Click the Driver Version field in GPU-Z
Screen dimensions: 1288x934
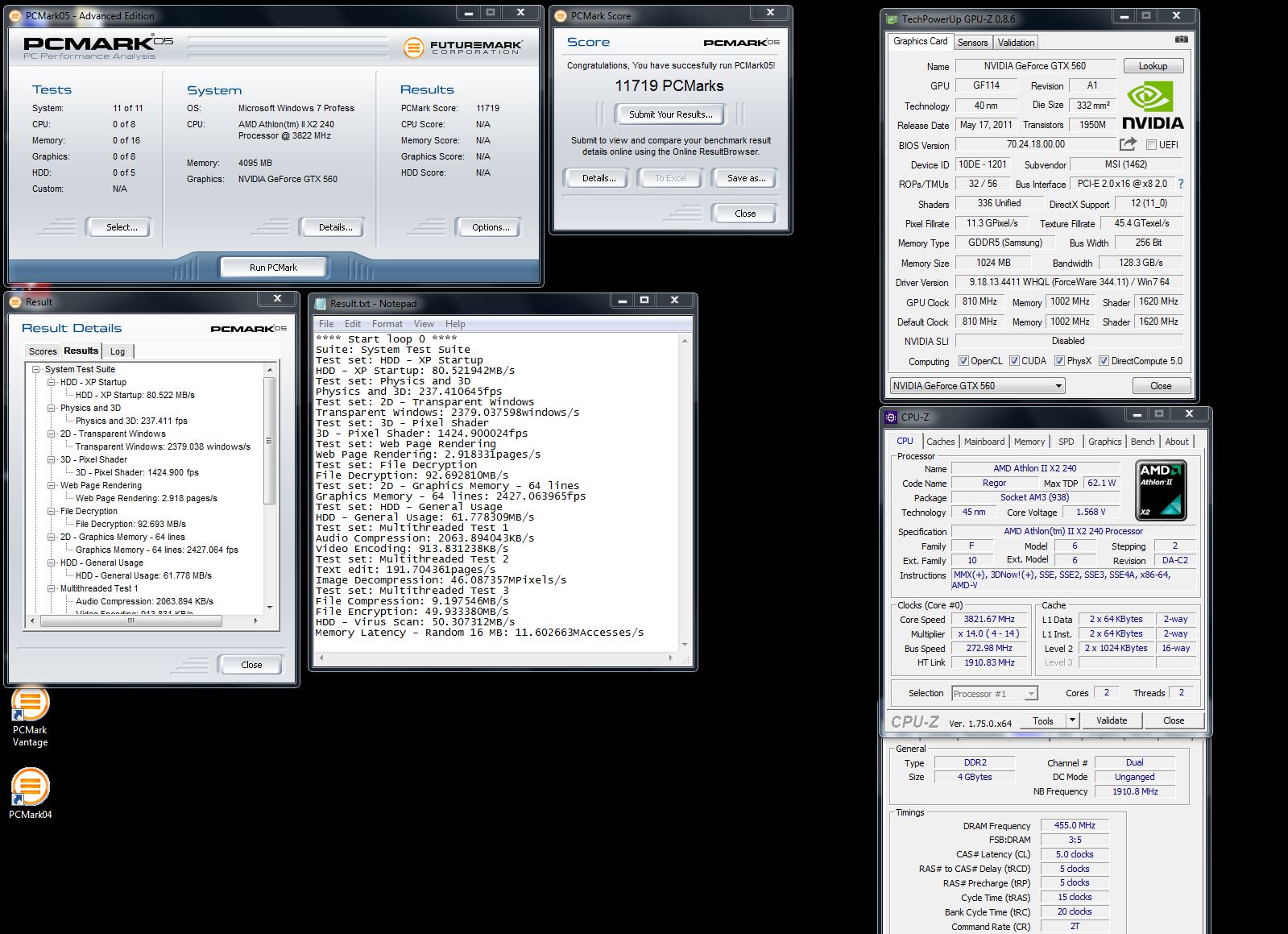(1069, 282)
